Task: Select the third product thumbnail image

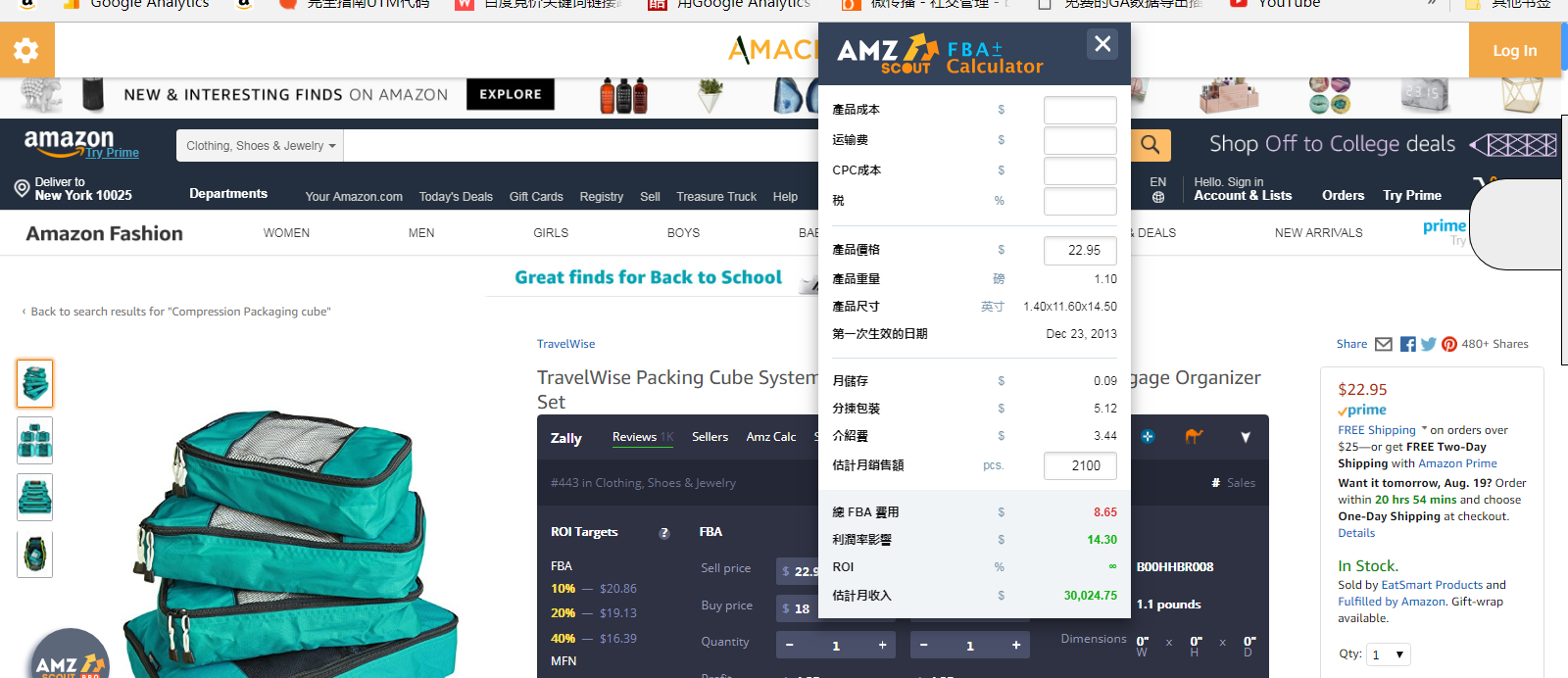Action: coord(35,497)
